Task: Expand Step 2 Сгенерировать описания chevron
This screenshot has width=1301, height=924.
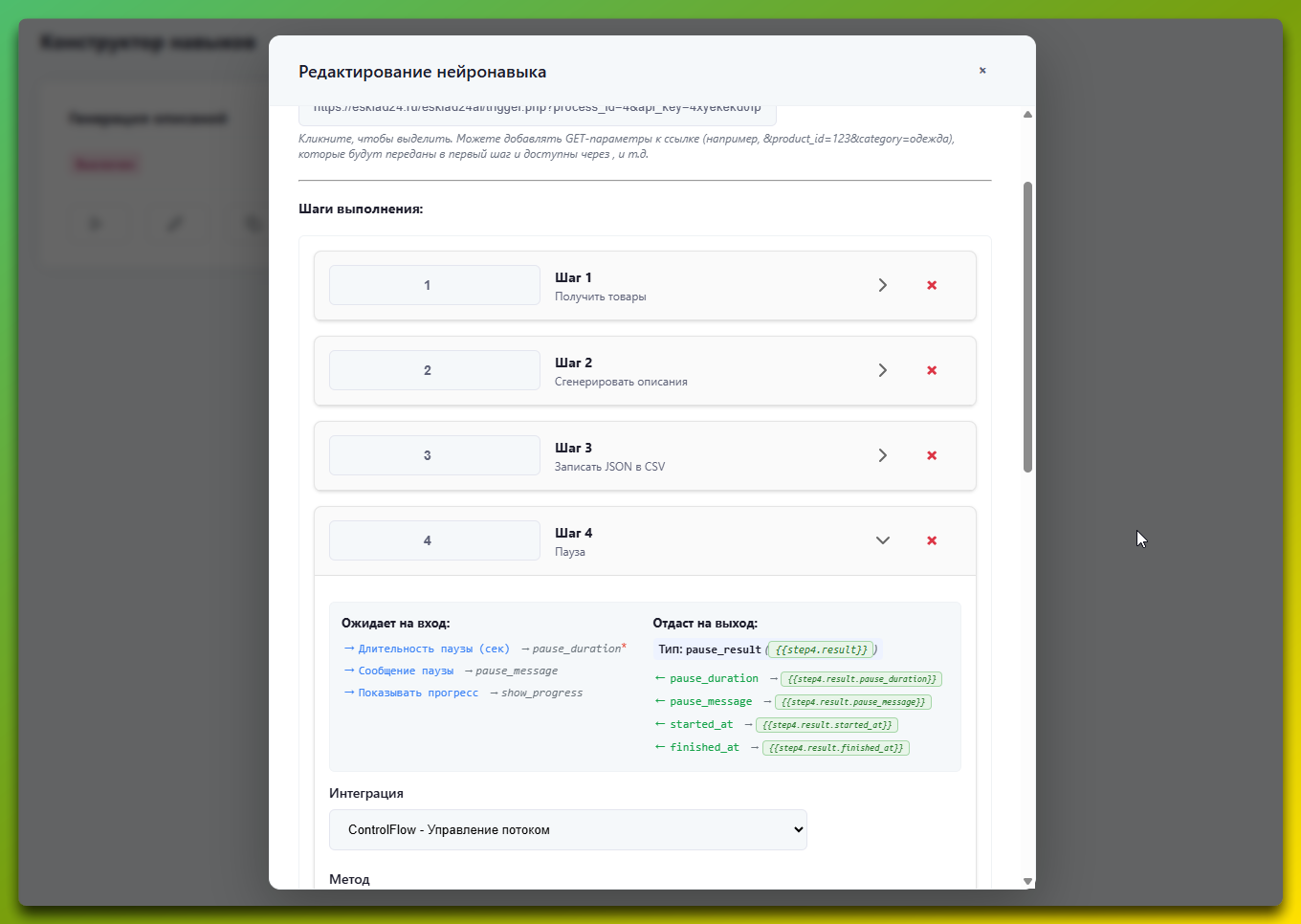Action: pyautogui.click(x=883, y=370)
